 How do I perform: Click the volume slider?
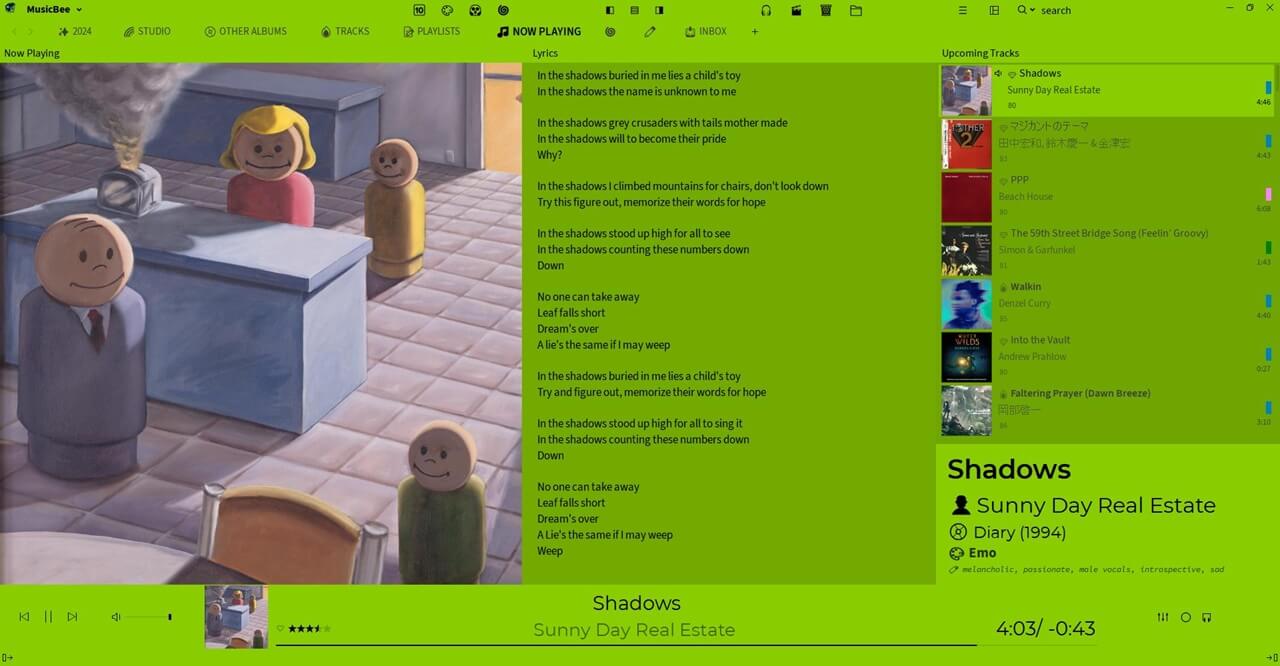click(148, 617)
